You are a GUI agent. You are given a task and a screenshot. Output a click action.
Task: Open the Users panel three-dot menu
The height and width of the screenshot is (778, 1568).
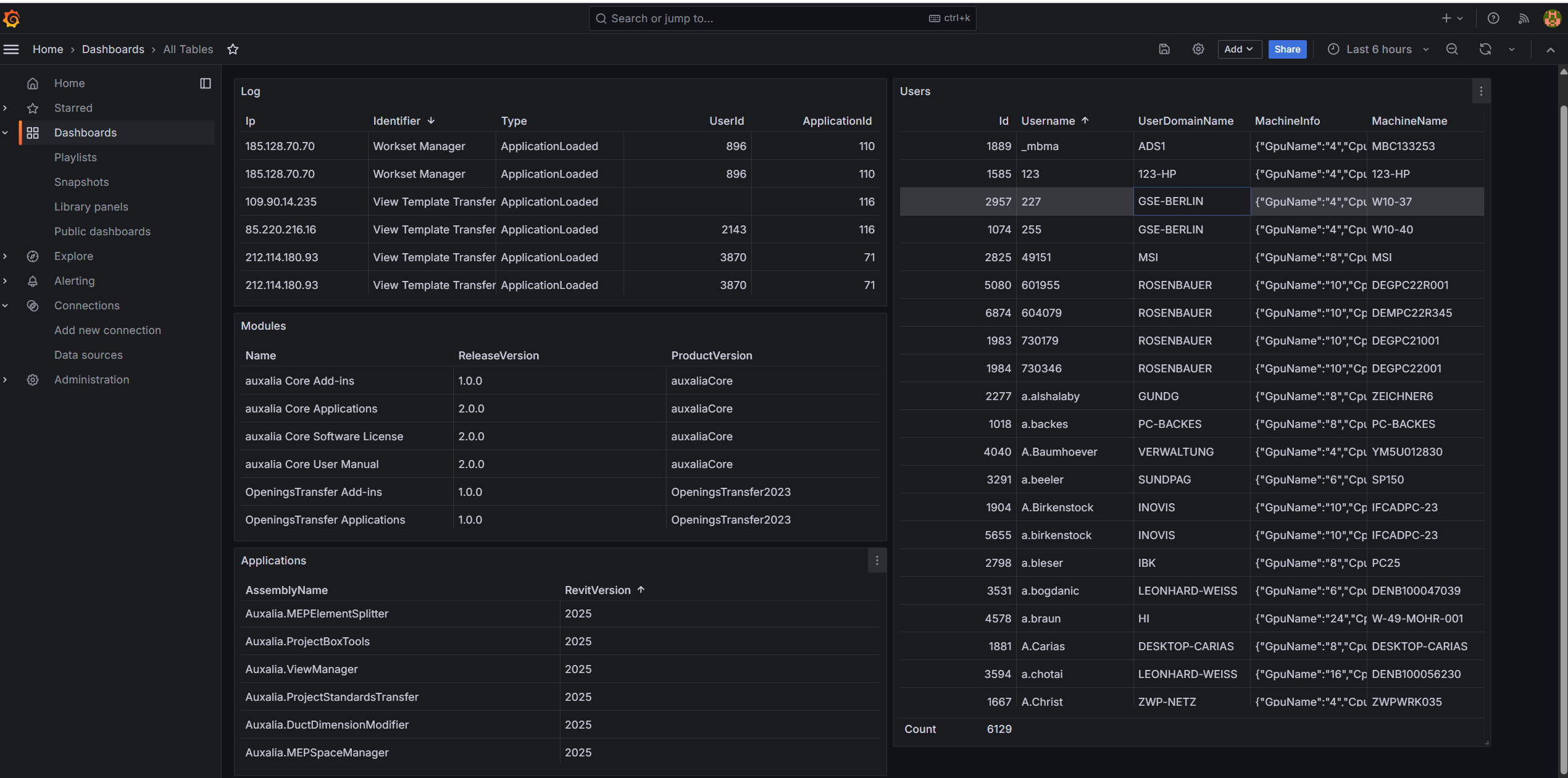(1481, 91)
